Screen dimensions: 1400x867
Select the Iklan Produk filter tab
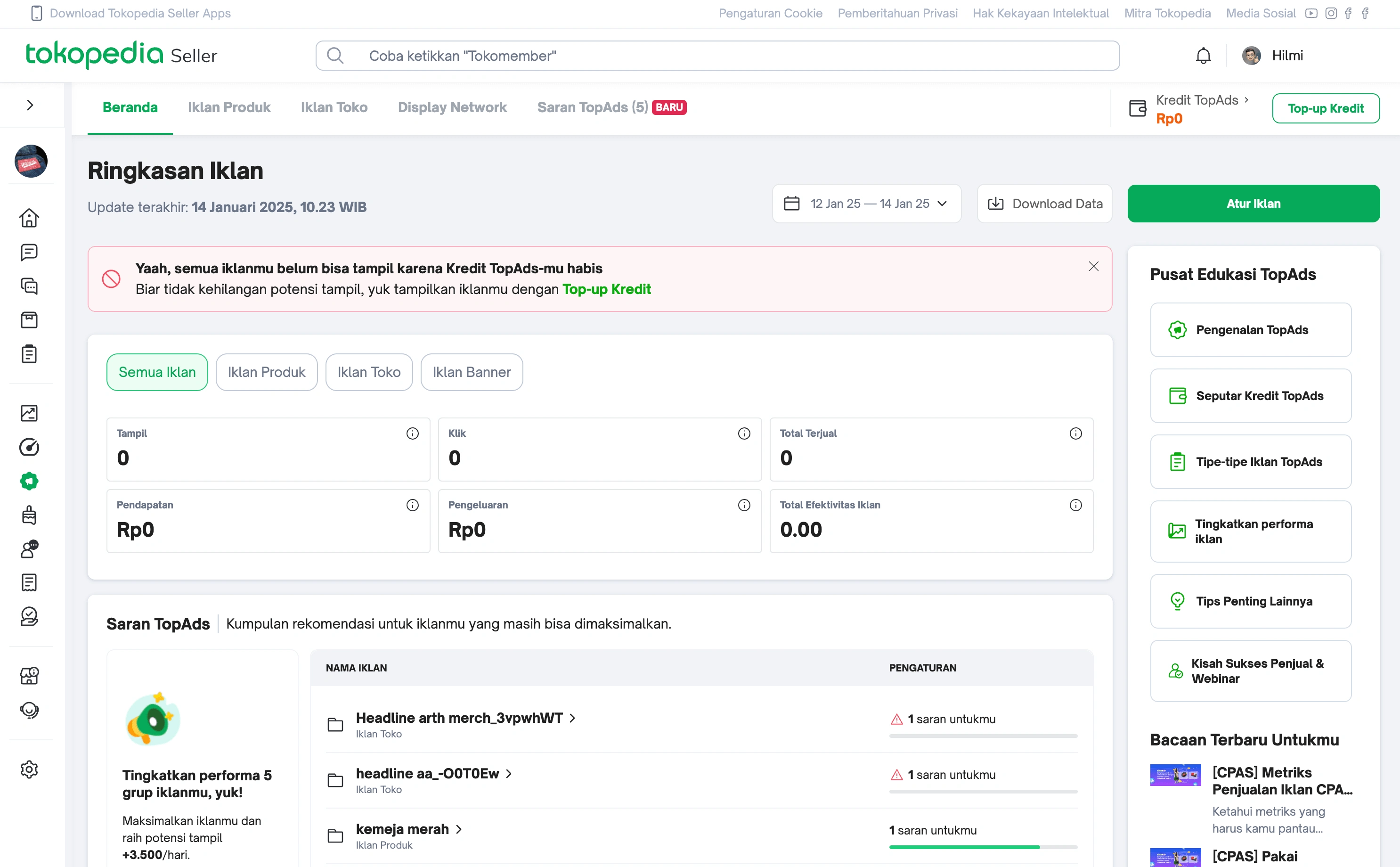pyautogui.click(x=266, y=371)
